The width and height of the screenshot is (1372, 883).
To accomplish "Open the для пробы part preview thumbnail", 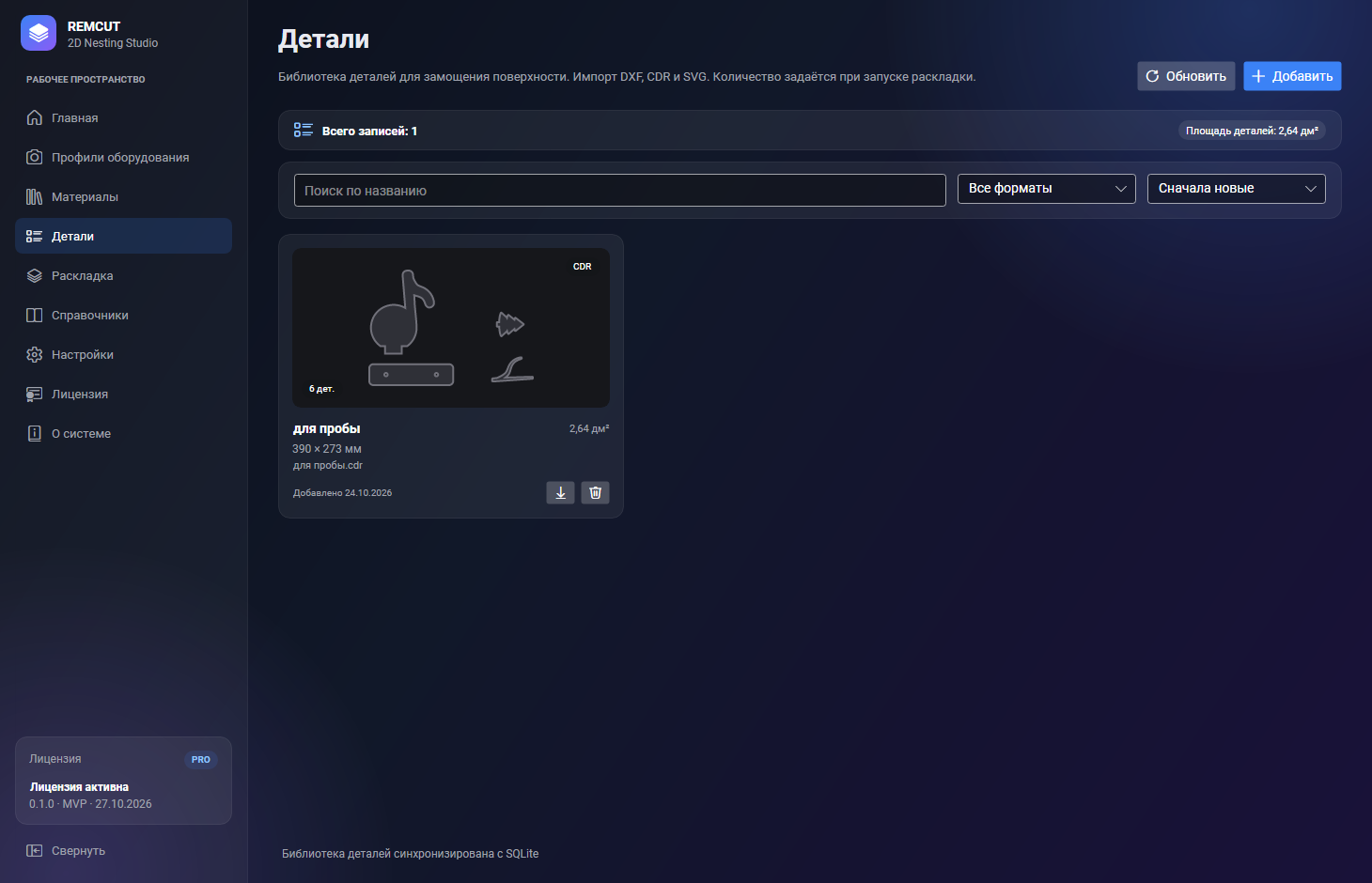I will pyautogui.click(x=451, y=328).
